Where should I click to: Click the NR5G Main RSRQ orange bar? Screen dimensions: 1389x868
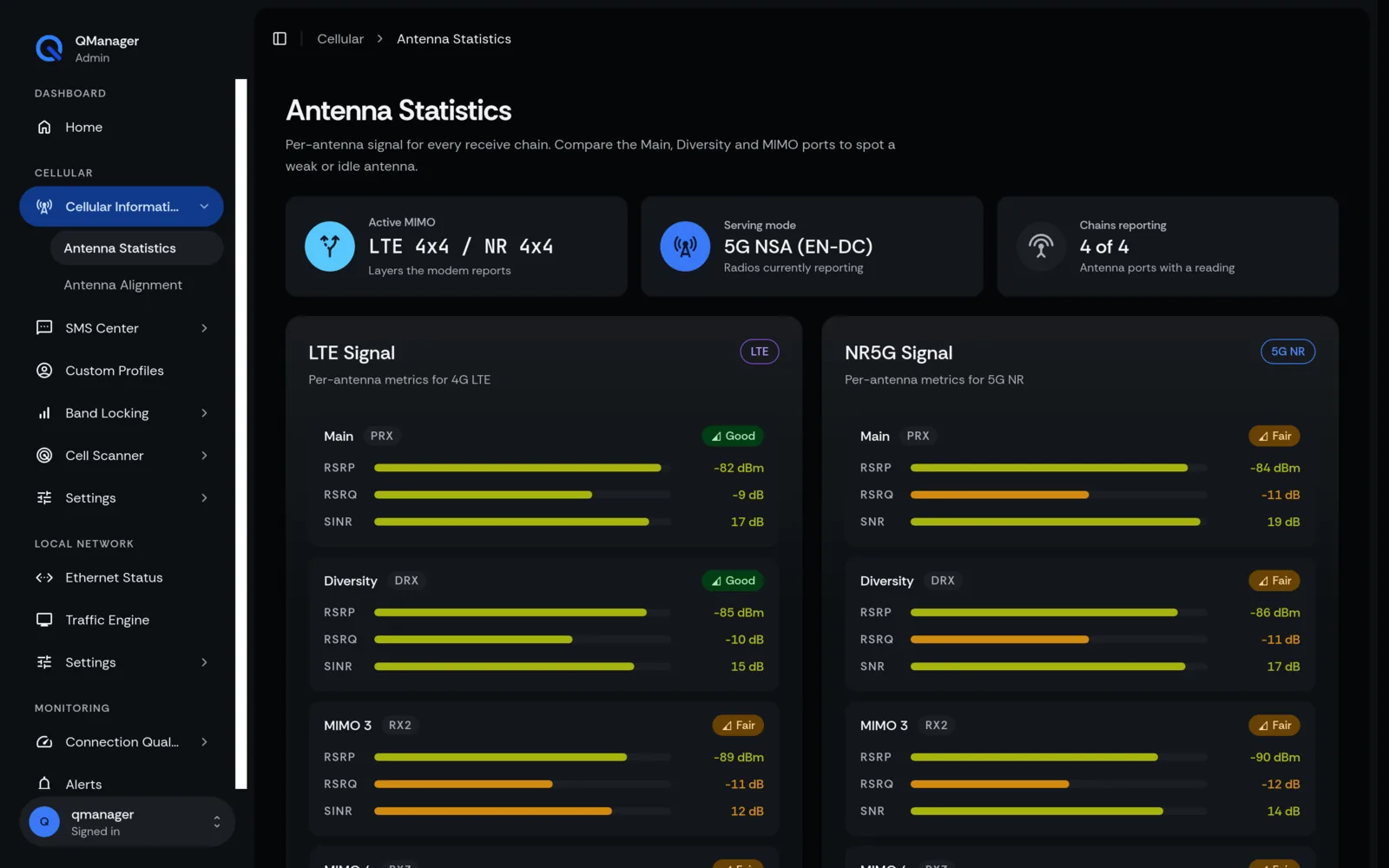999,495
